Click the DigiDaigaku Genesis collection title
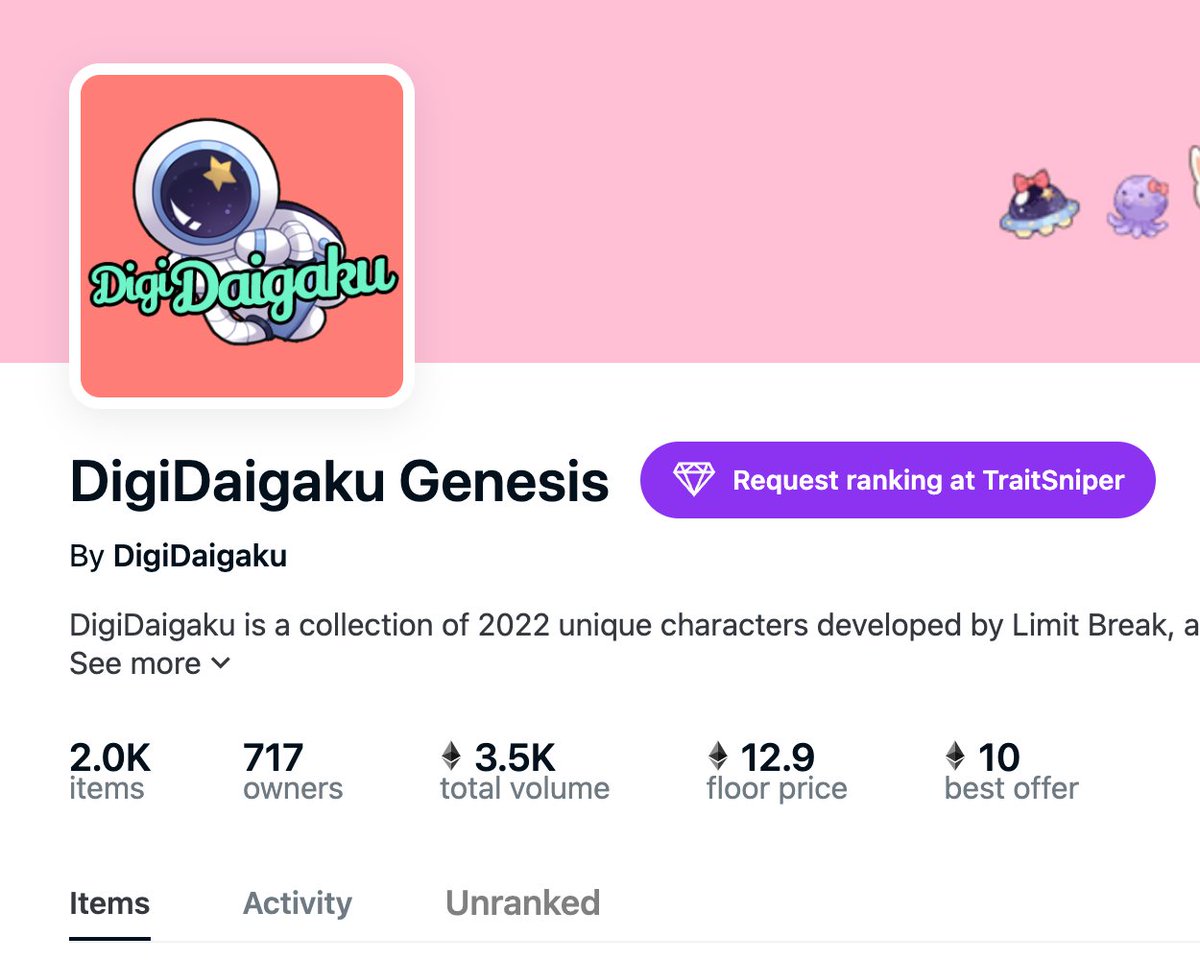1200x960 pixels. tap(339, 481)
